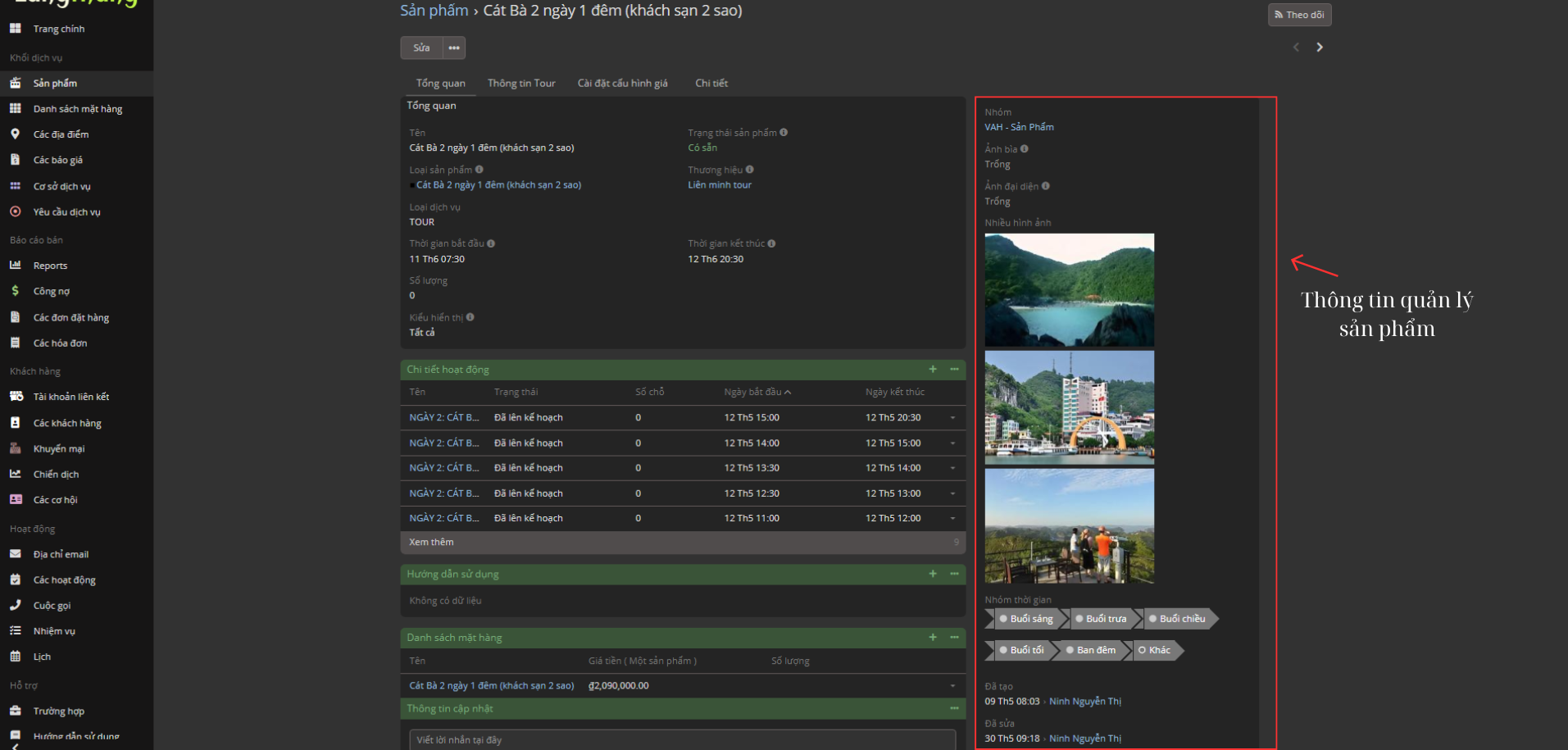This screenshot has width=1568, height=750.
Task: Switch to the Thông tin Tour tab
Action: (x=521, y=83)
